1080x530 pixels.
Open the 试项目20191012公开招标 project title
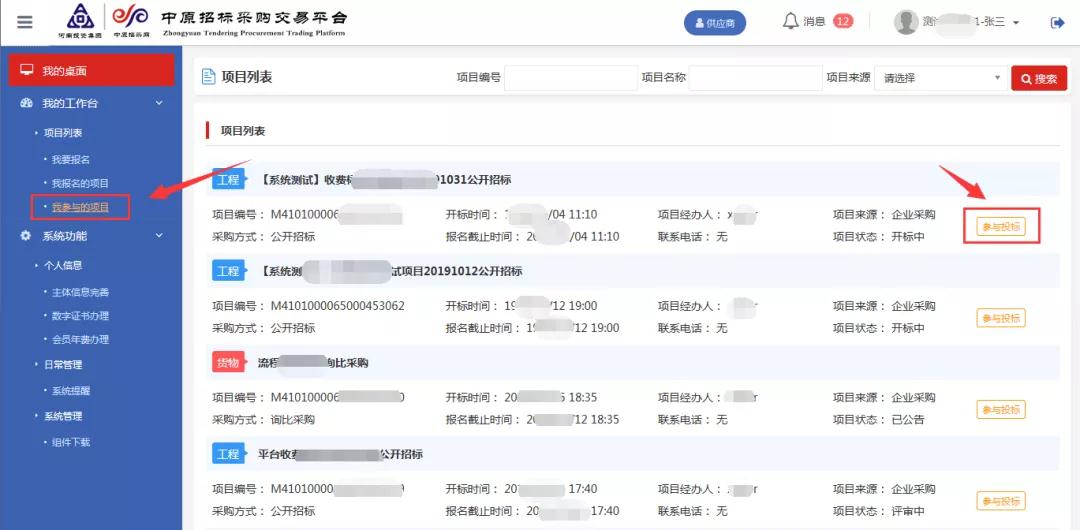[x=392, y=272]
